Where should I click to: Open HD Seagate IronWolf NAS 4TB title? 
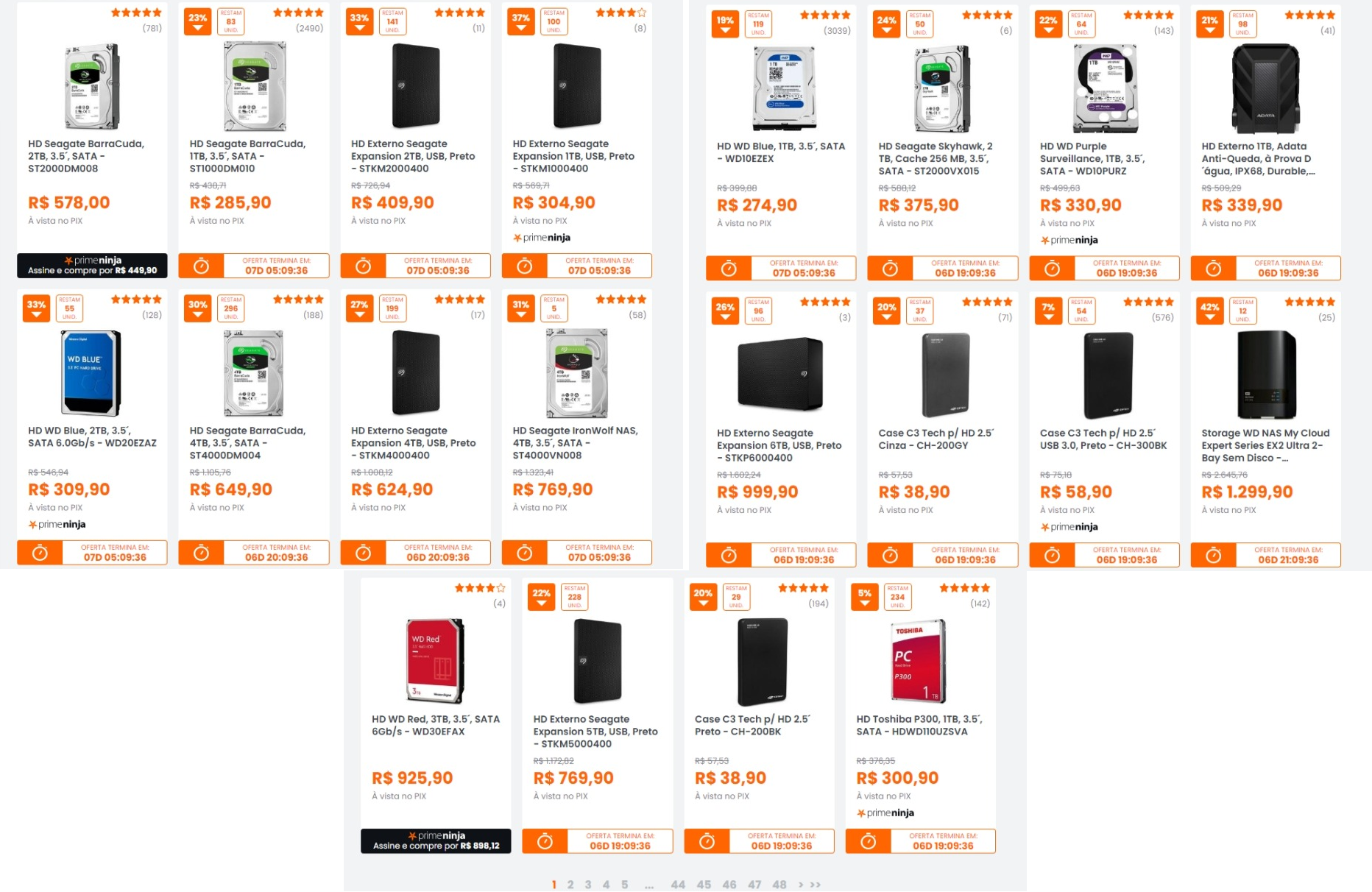(576, 443)
